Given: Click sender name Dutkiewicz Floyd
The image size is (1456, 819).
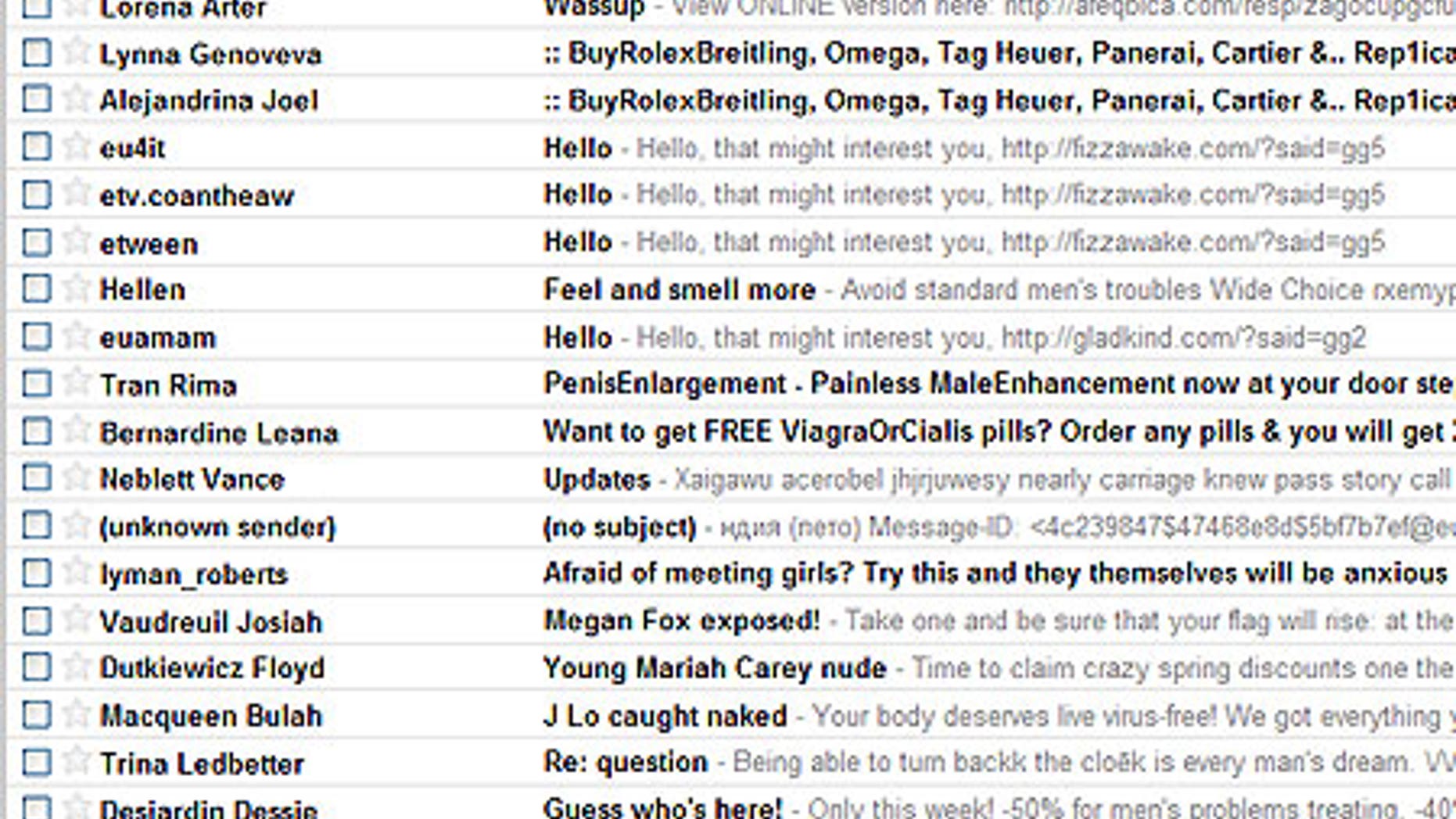Looking at the screenshot, I should point(212,668).
